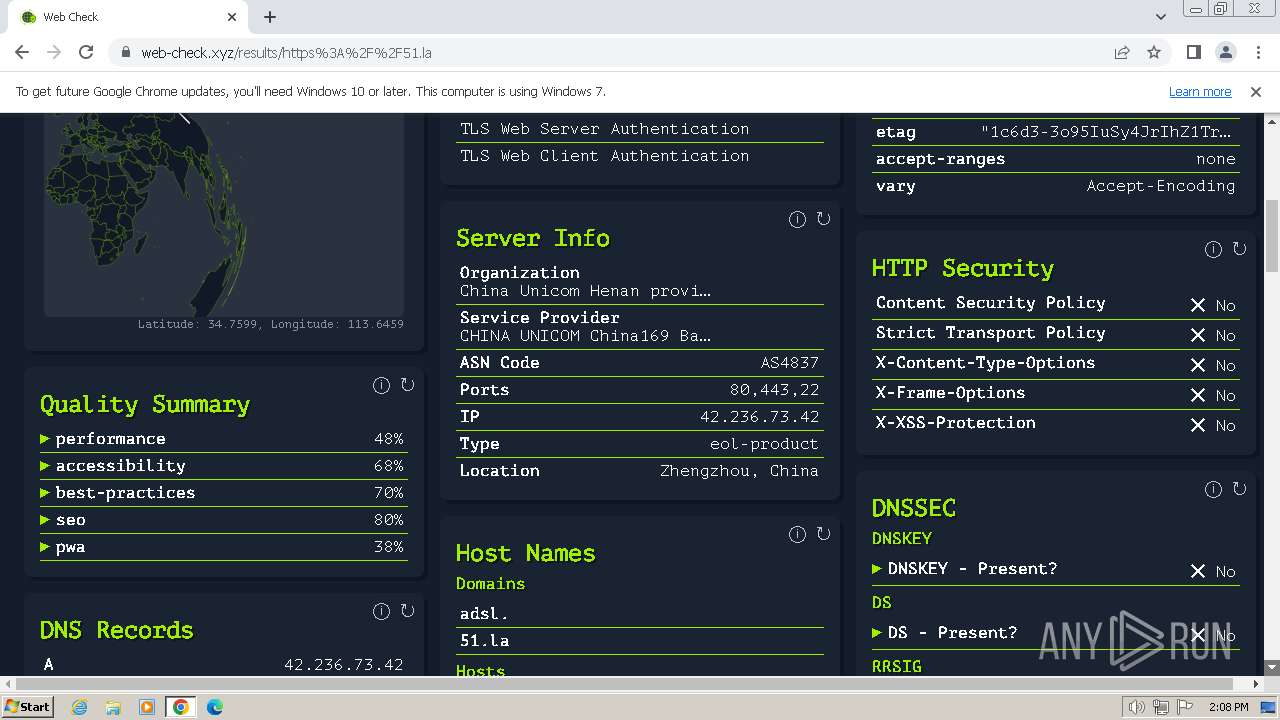
Task: Show info for Host Names card
Action: click(x=797, y=534)
